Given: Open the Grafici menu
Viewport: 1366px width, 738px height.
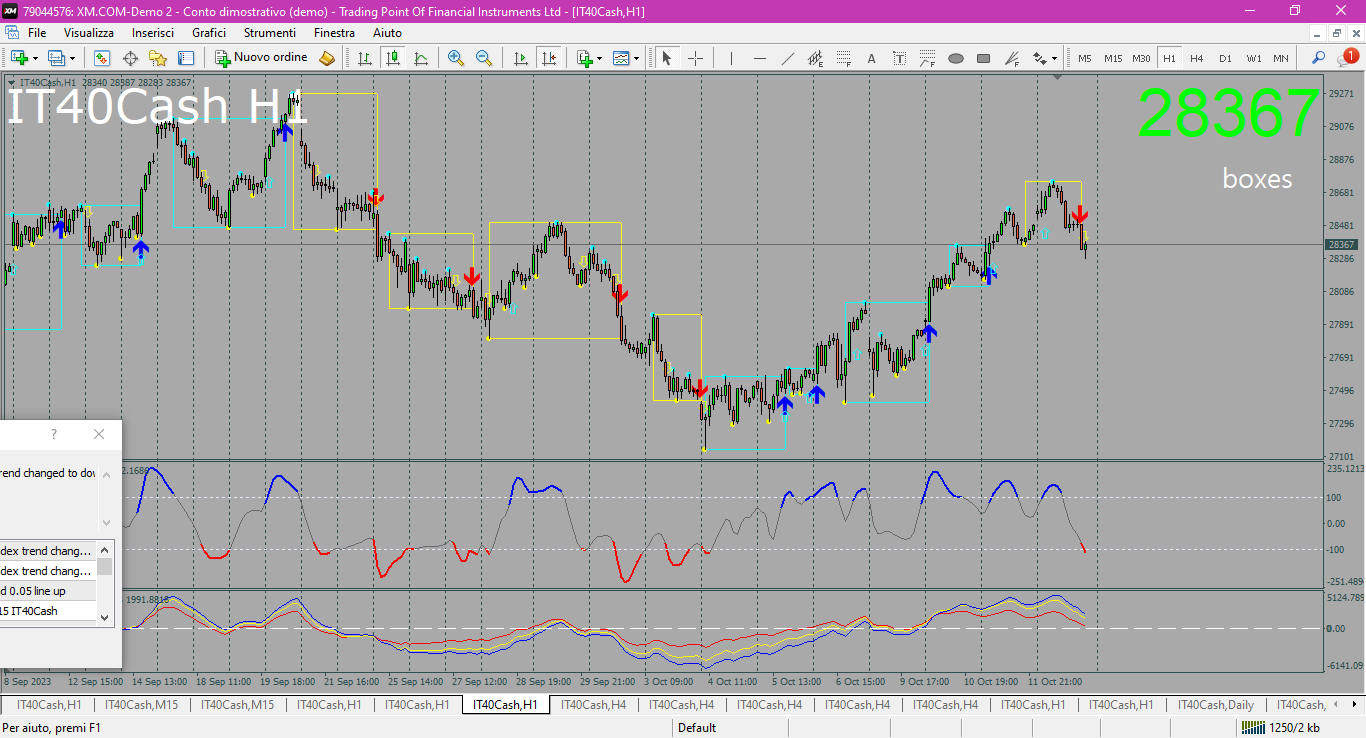Looking at the screenshot, I should pyautogui.click(x=209, y=33).
